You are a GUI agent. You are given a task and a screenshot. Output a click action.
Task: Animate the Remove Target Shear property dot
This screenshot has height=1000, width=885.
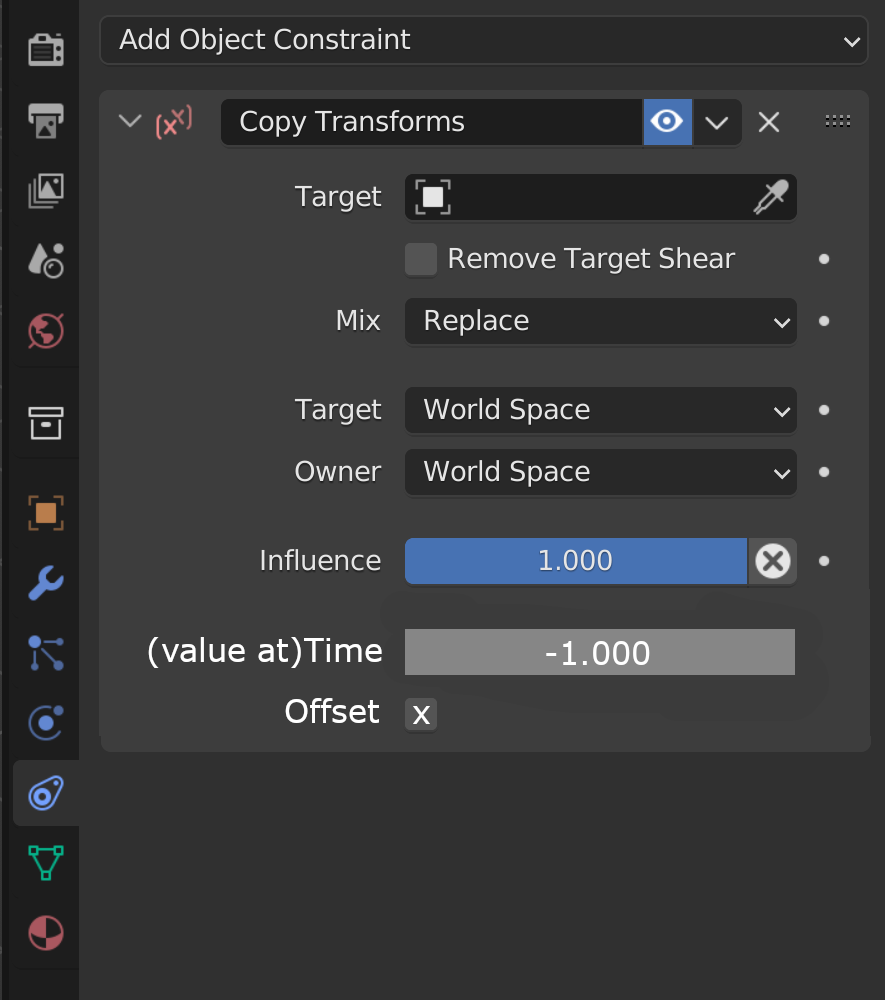(824, 259)
